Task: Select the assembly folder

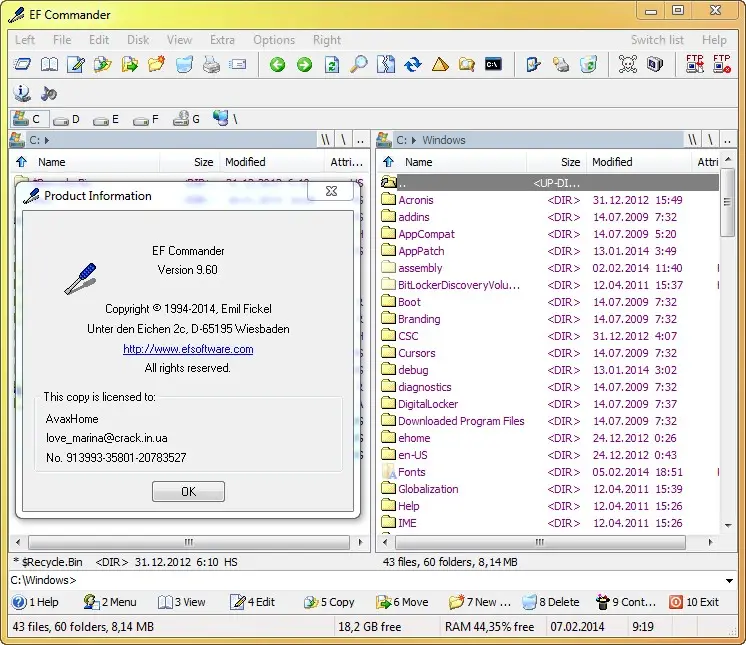Action: click(x=420, y=268)
